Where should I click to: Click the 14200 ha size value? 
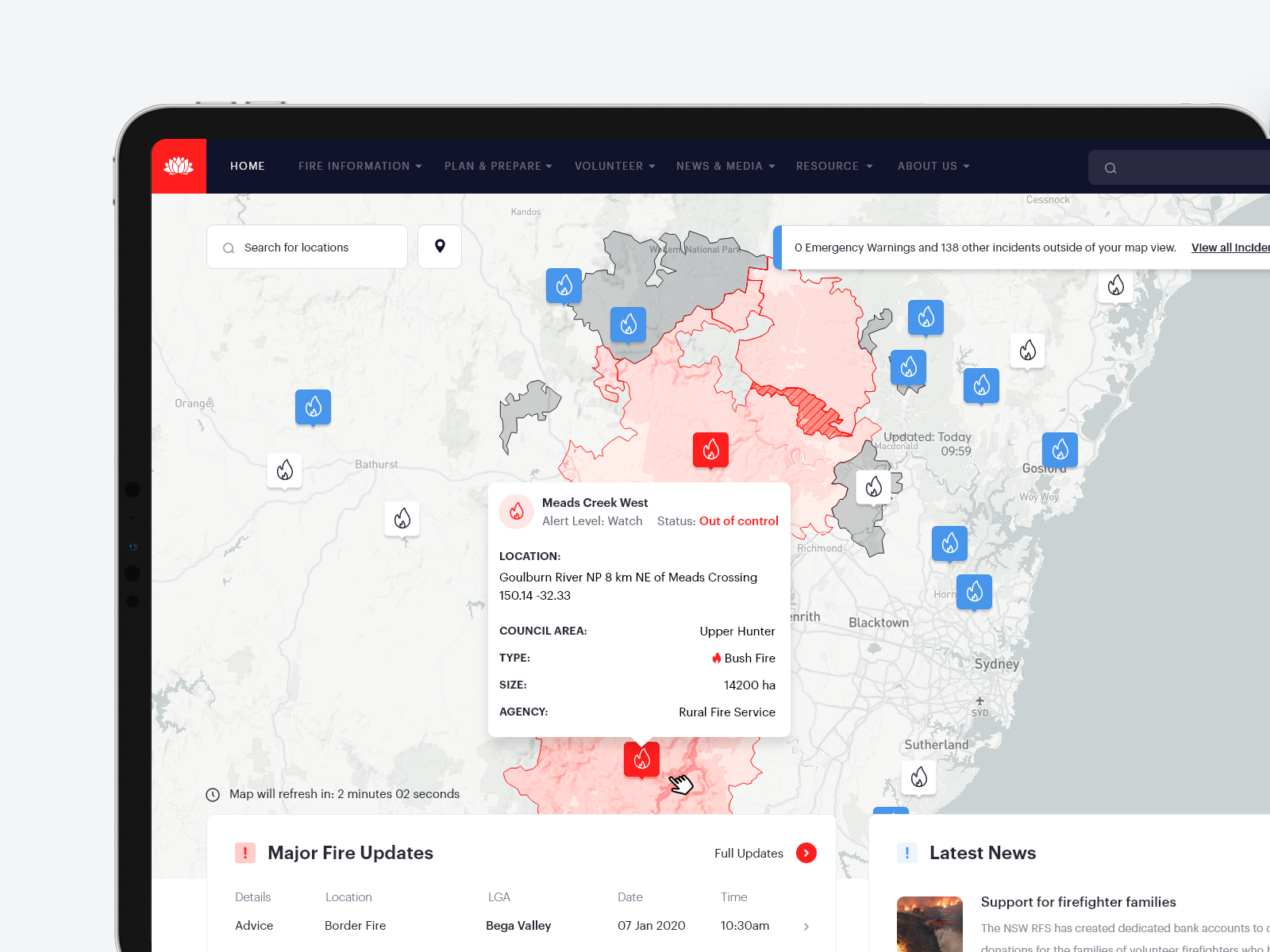[x=749, y=685]
